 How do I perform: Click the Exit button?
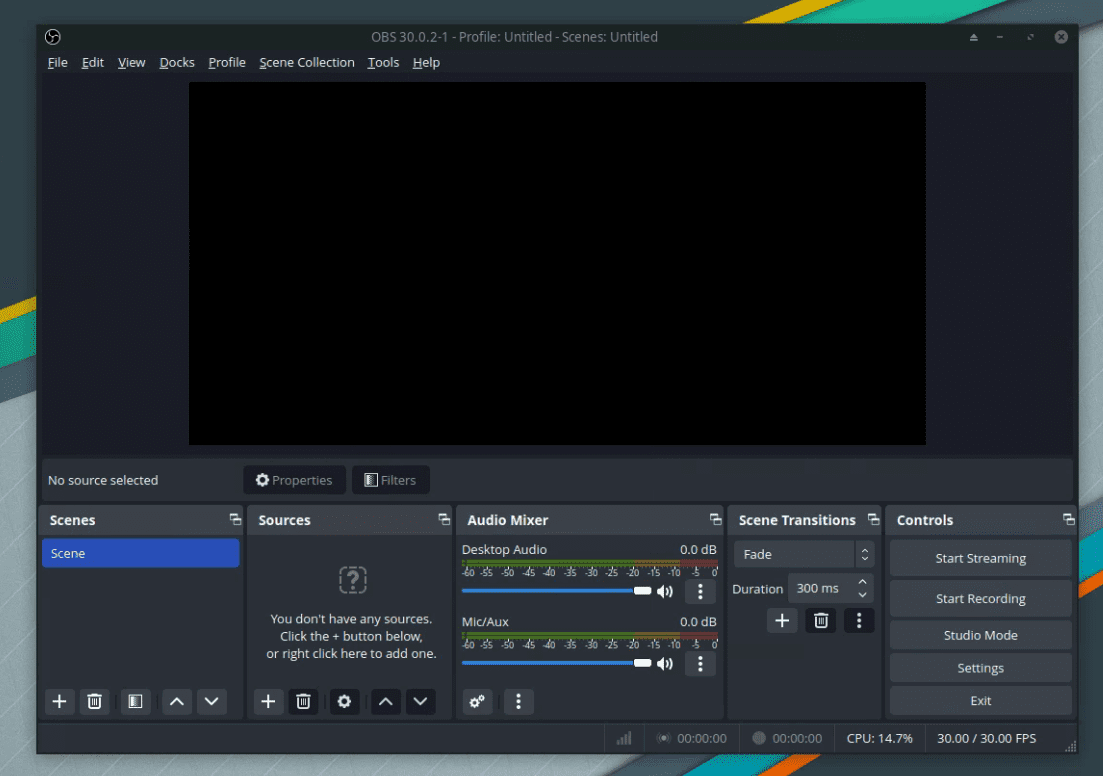pos(980,701)
